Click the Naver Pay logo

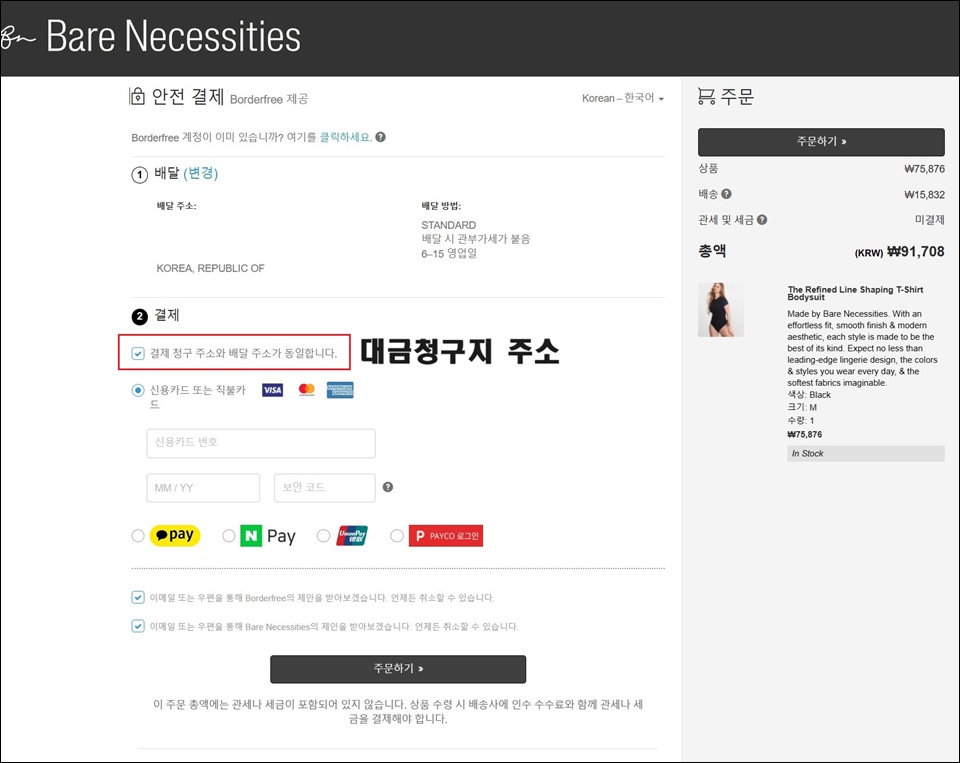point(268,536)
